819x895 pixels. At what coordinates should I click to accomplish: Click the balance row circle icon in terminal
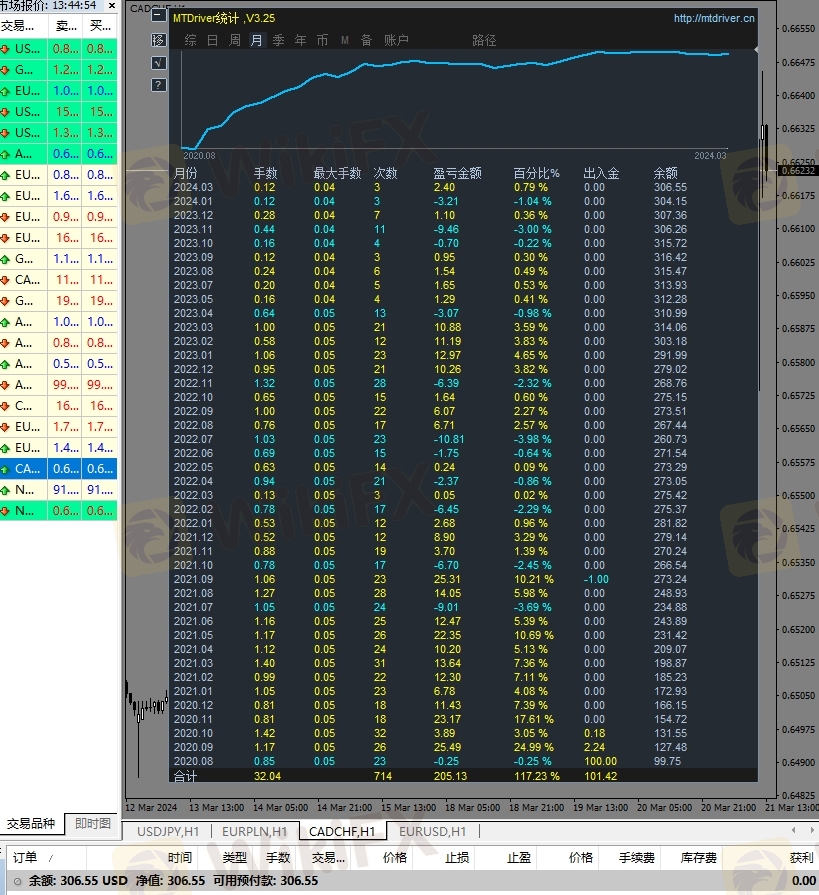pyautogui.click(x=17, y=881)
